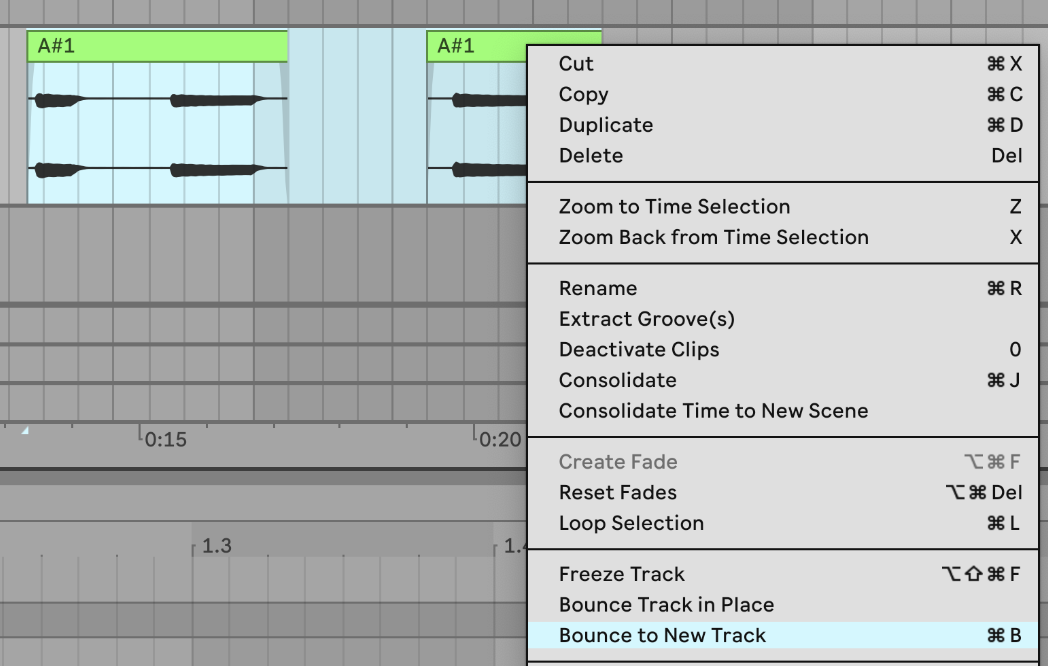
Task: Click 'Copy' in the context menu
Action: 582,94
